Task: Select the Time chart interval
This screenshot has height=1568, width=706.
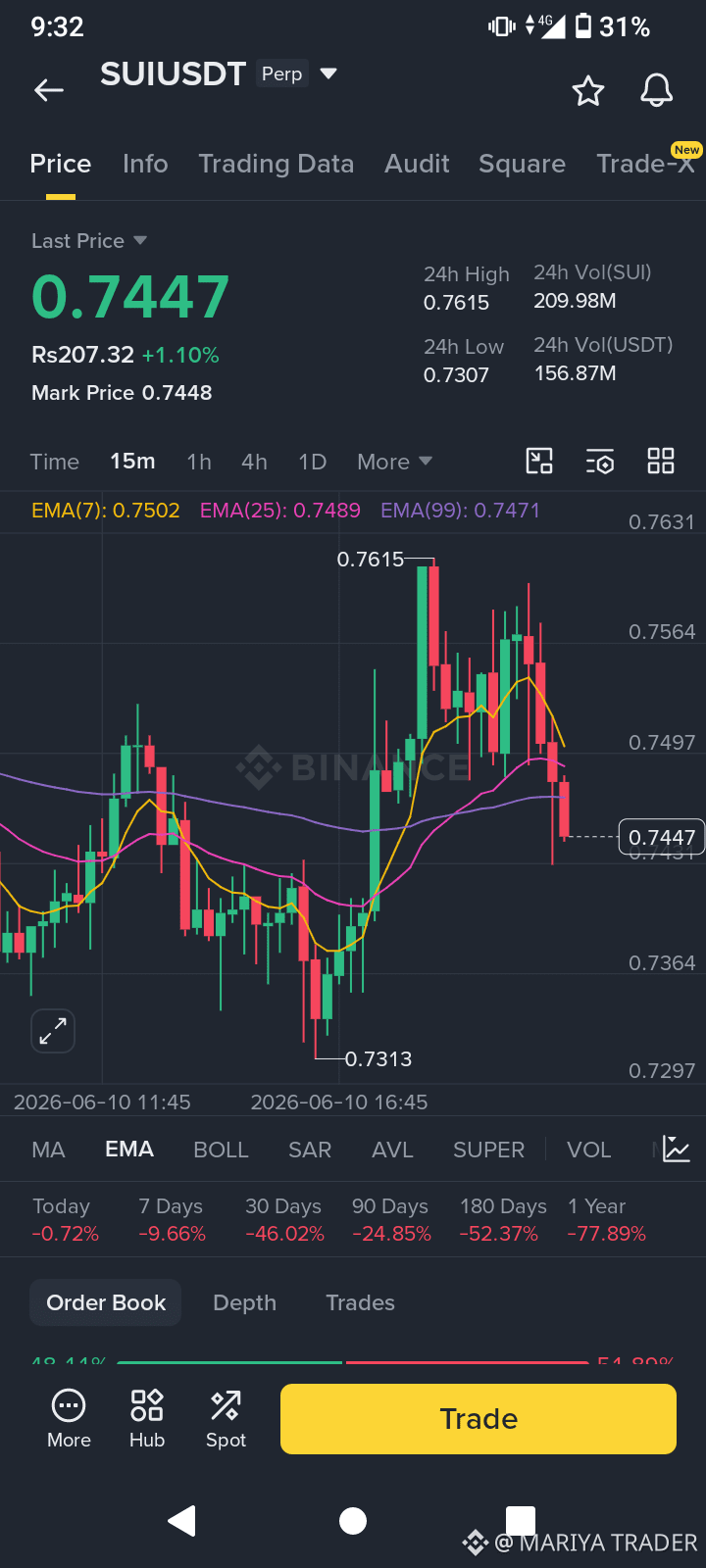Action: [55, 462]
